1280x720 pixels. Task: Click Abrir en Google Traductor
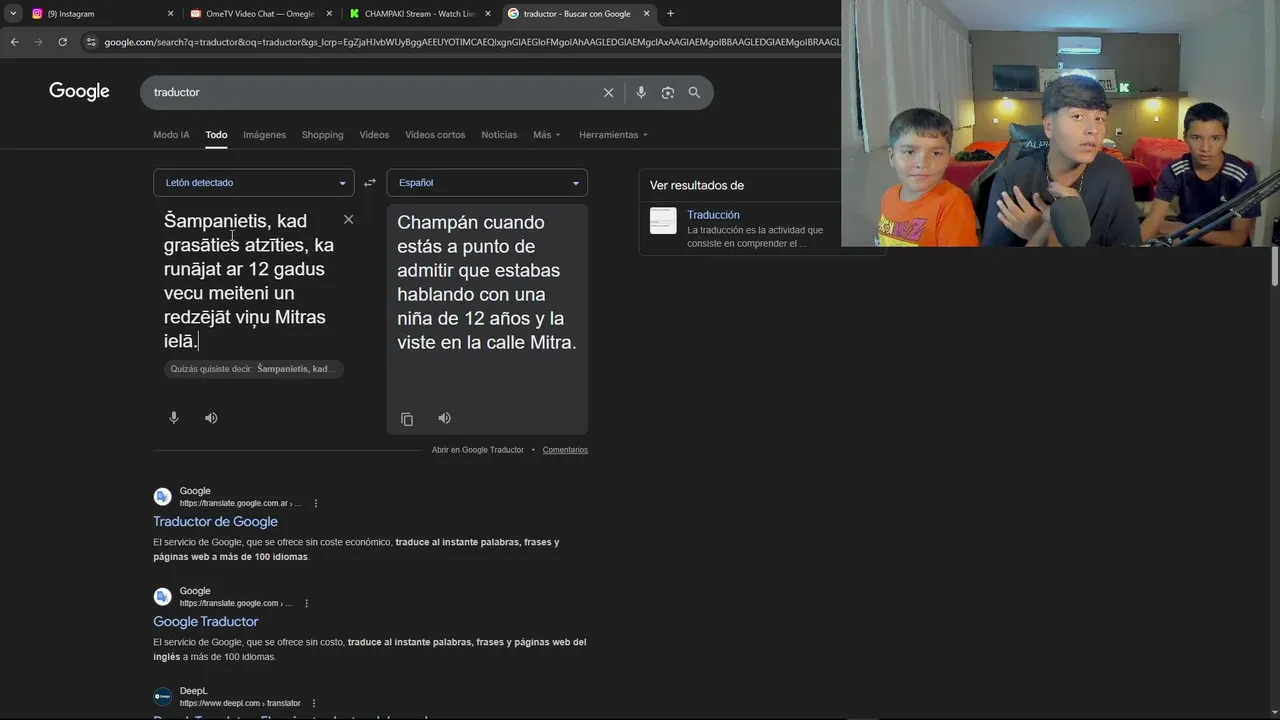tap(478, 450)
